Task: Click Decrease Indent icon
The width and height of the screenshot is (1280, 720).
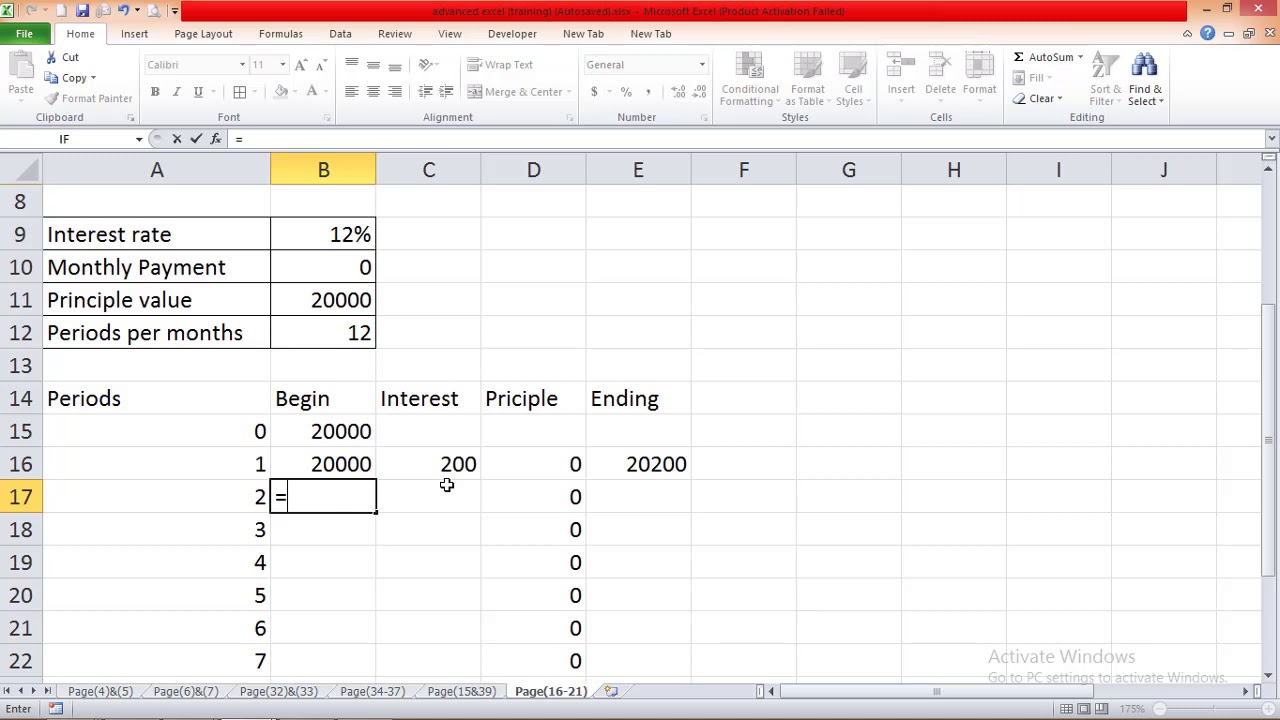Action: click(x=425, y=92)
